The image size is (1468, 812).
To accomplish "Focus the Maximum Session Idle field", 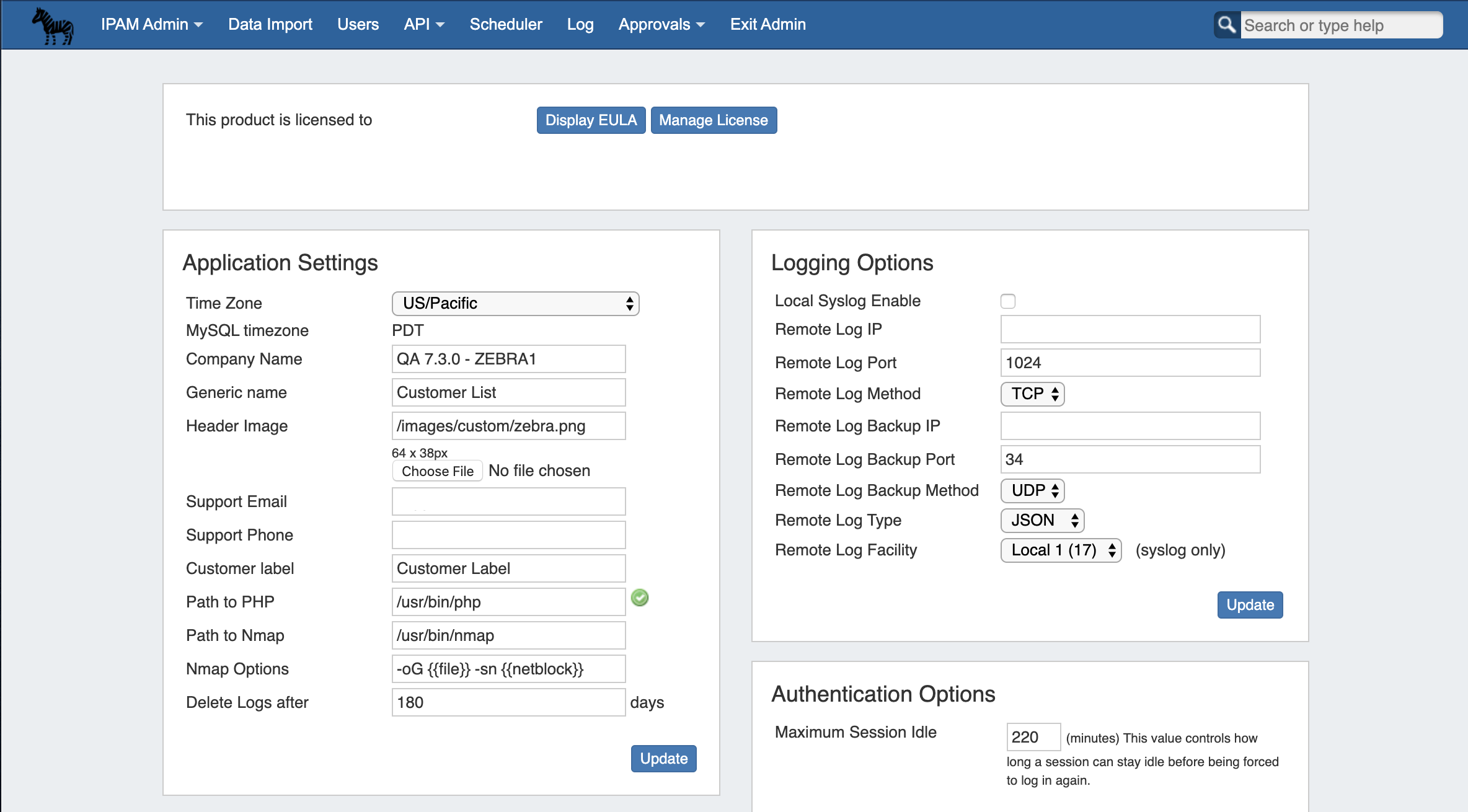I will [1033, 737].
